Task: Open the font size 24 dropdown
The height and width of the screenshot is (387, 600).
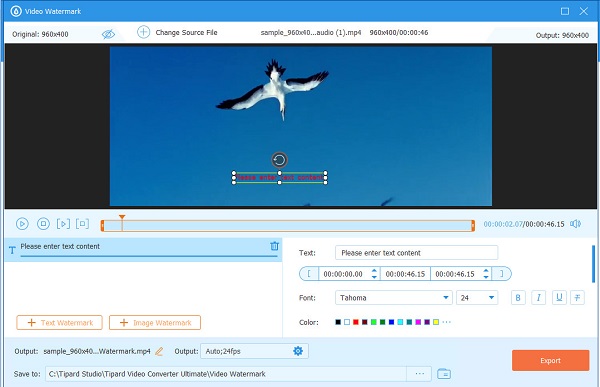Action: click(477, 298)
